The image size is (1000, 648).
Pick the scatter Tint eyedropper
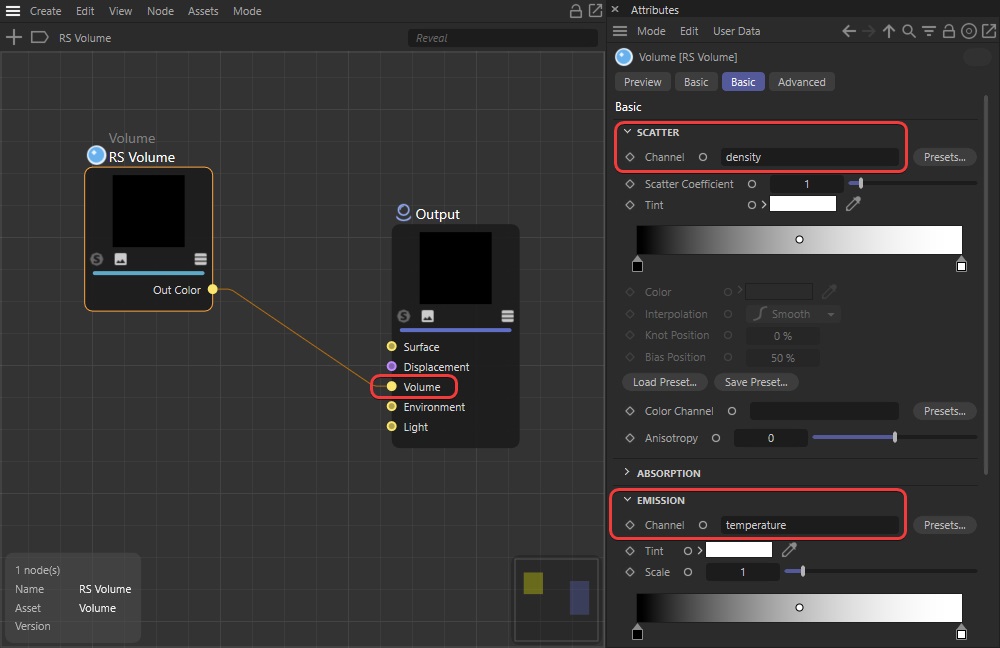pyautogui.click(x=853, y=204)
